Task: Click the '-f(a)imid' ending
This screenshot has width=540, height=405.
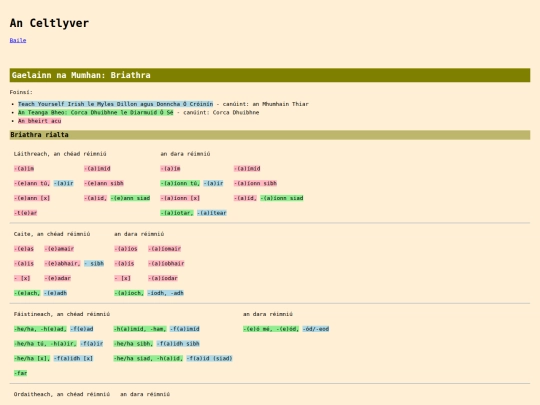Action: 185,329
